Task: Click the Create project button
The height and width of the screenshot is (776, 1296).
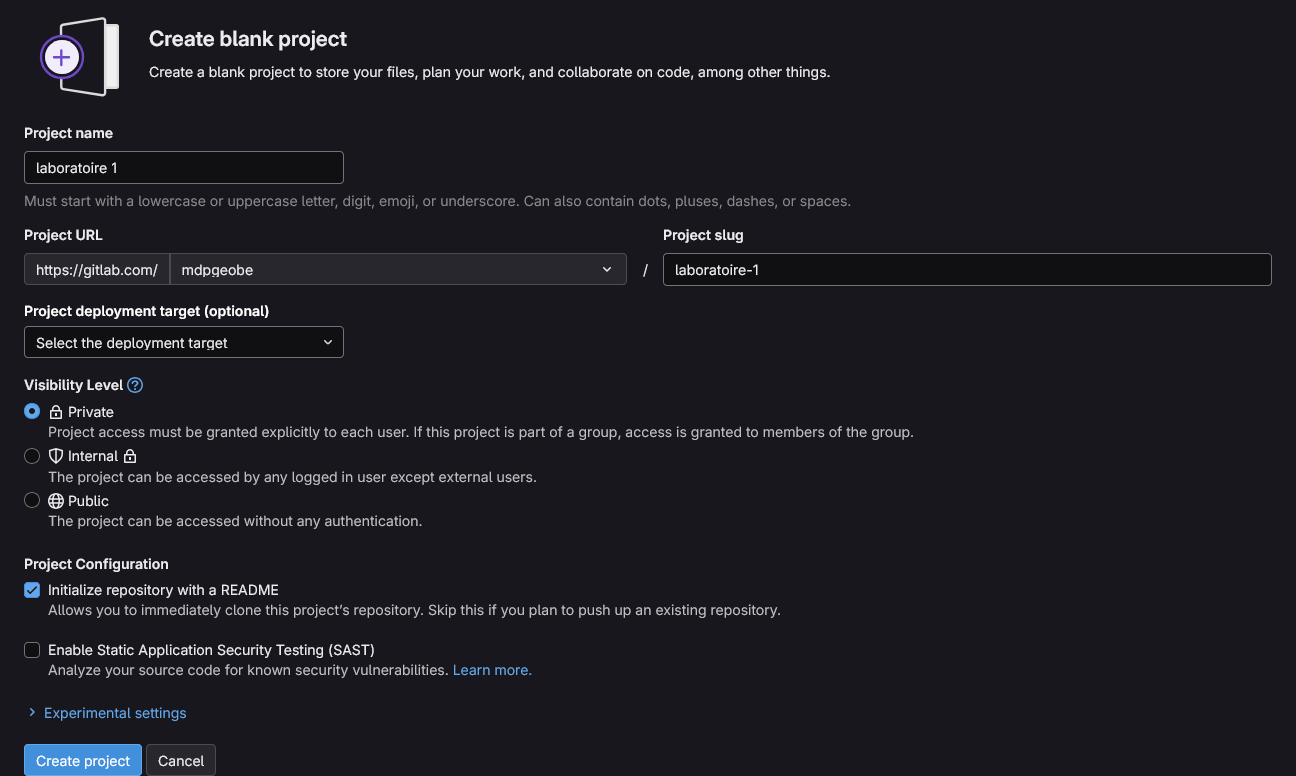Action: (x=83, y=761)
